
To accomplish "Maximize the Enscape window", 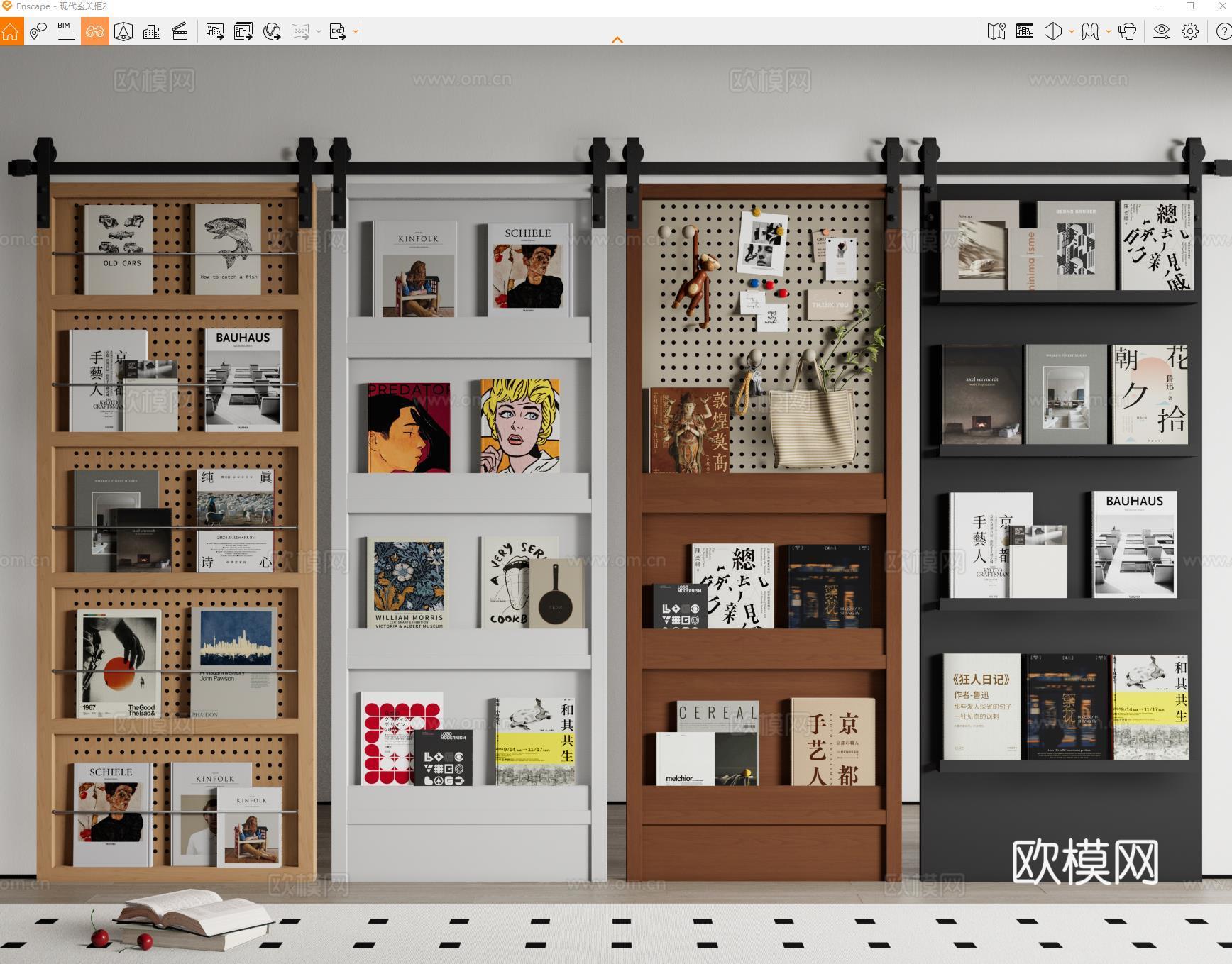I will pyautogui.click(x=1190, y=6).
